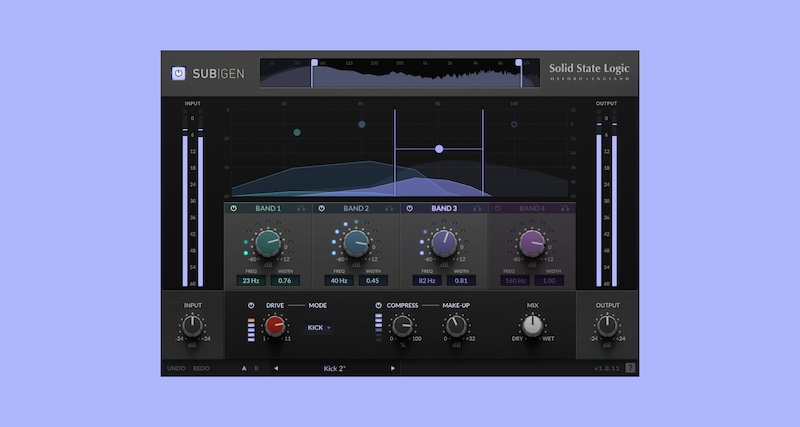This screenshot has height=427, width=800.
Task: Click the Output gain knob
Action: 607,325
